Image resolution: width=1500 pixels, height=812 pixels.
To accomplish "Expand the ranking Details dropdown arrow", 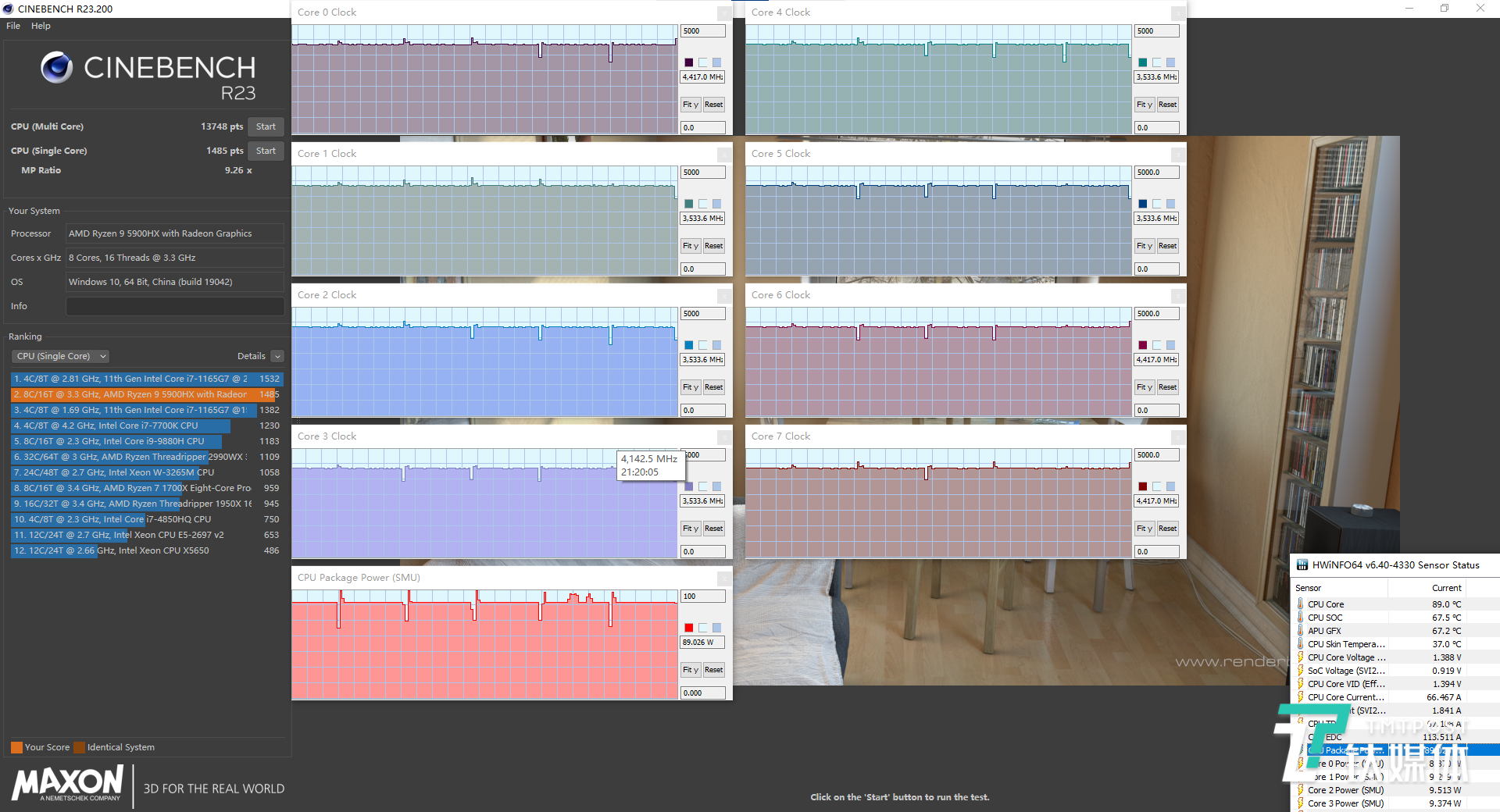I will (x=277, y=356).
